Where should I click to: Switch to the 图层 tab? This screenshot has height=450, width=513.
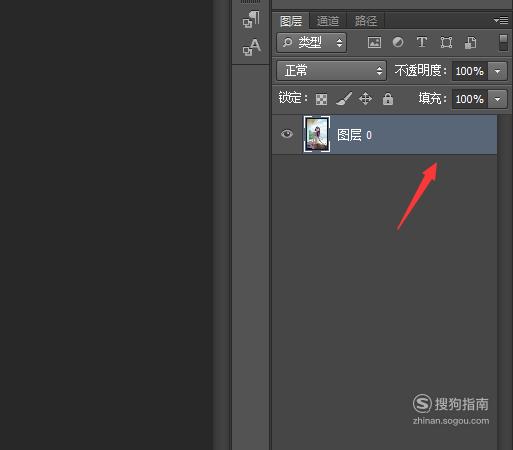[291, 21]
